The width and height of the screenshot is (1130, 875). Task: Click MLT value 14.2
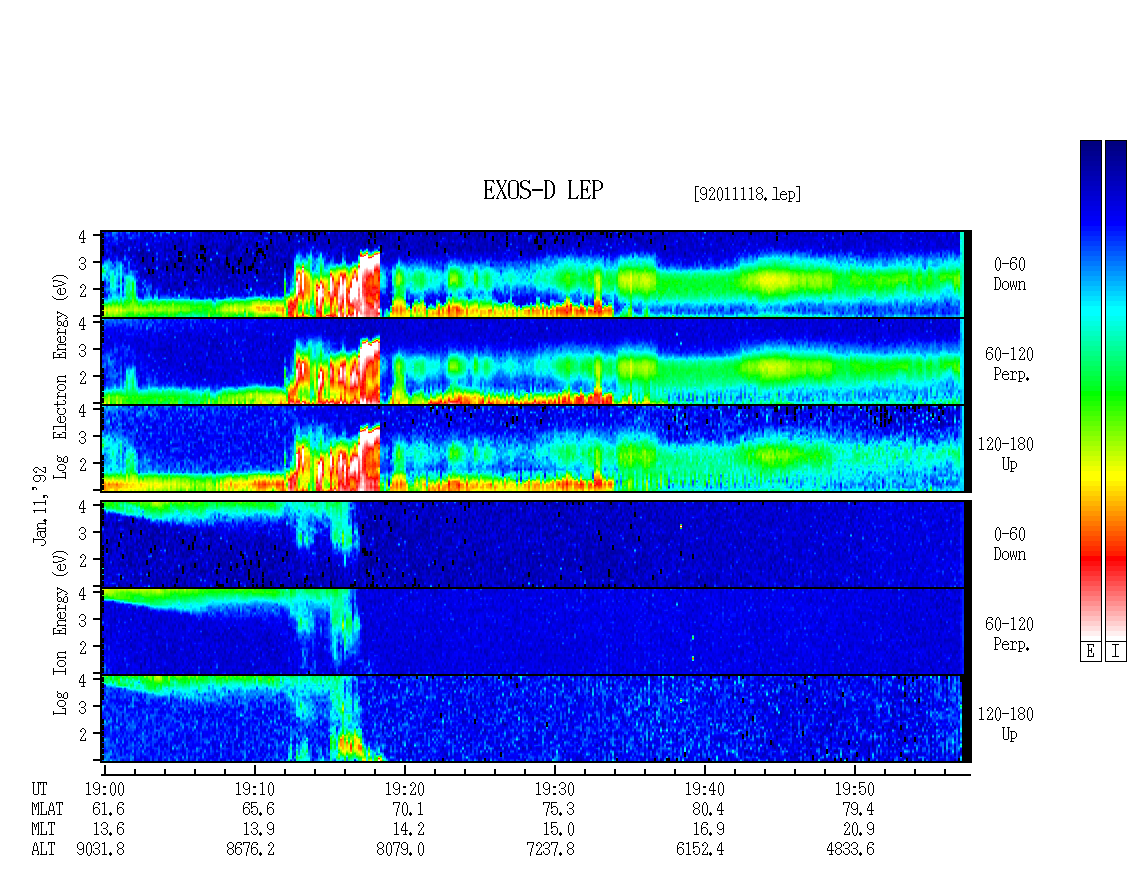408,830
